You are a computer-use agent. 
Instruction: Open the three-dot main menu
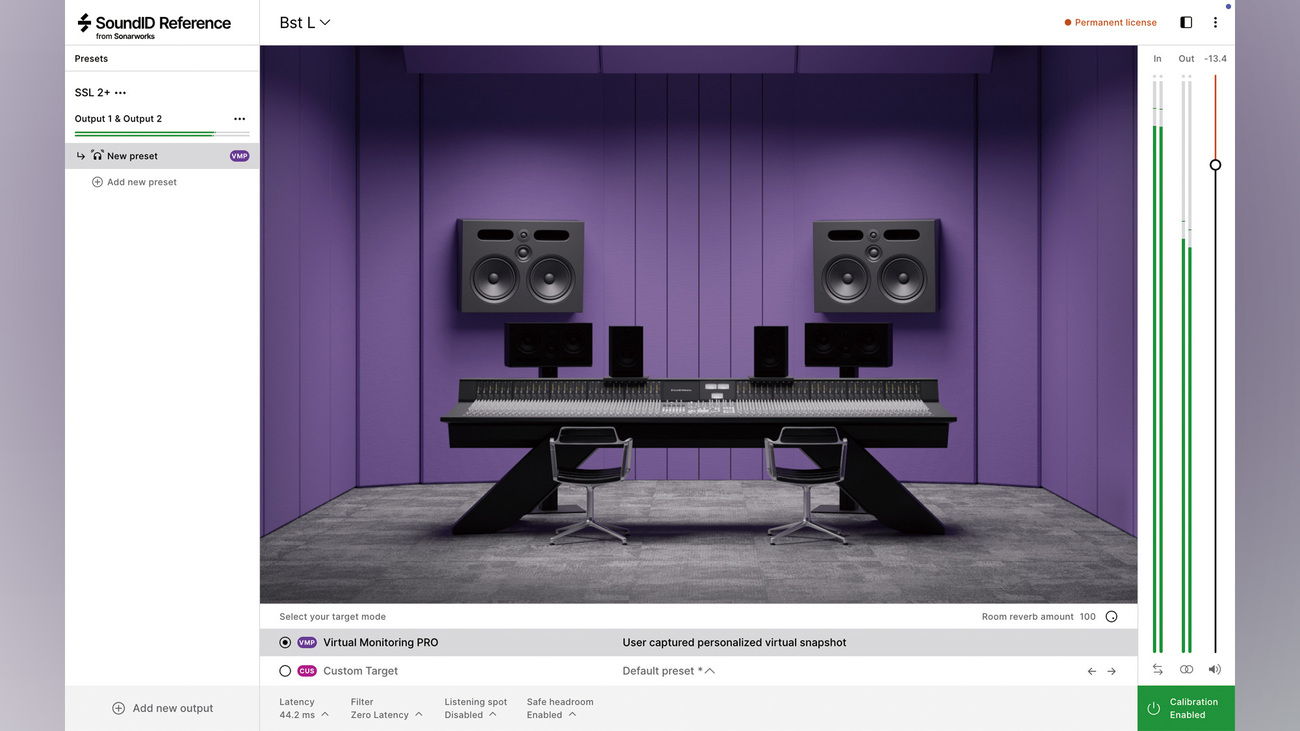pyautogui.click(x=1215, y=22)
